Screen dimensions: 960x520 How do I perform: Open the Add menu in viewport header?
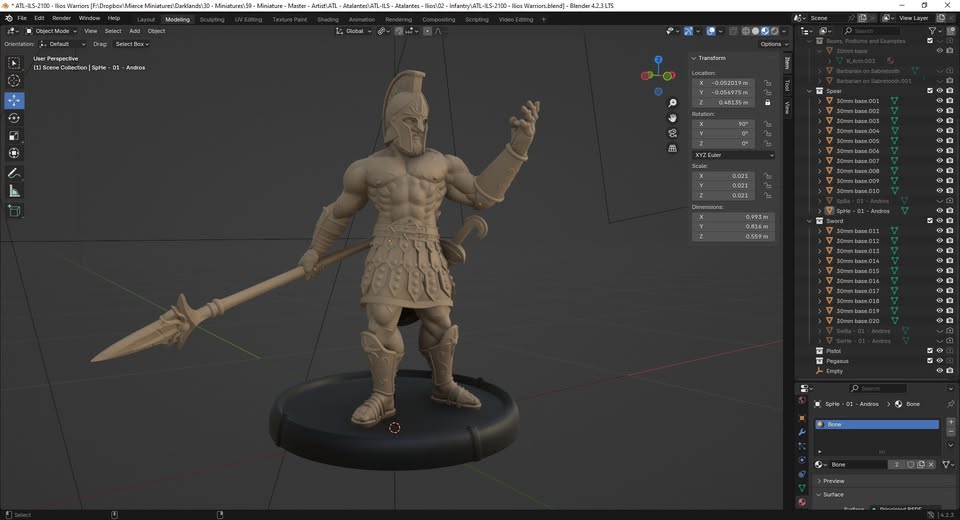[x=134, y=31]
